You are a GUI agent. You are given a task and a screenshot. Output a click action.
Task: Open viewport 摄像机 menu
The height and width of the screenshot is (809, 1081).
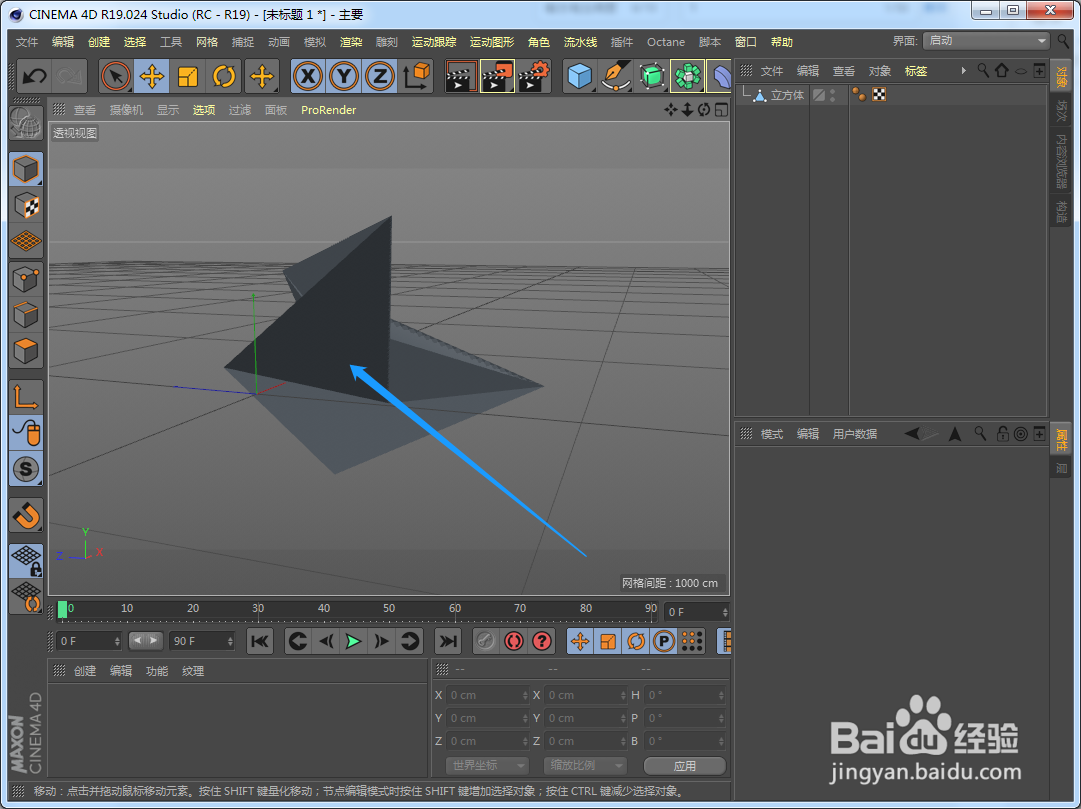coord(126,110)
